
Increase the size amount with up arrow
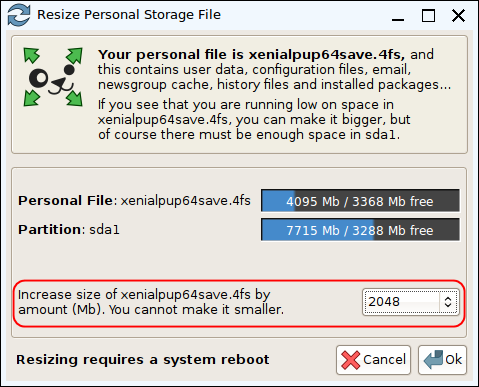[448, 299]
